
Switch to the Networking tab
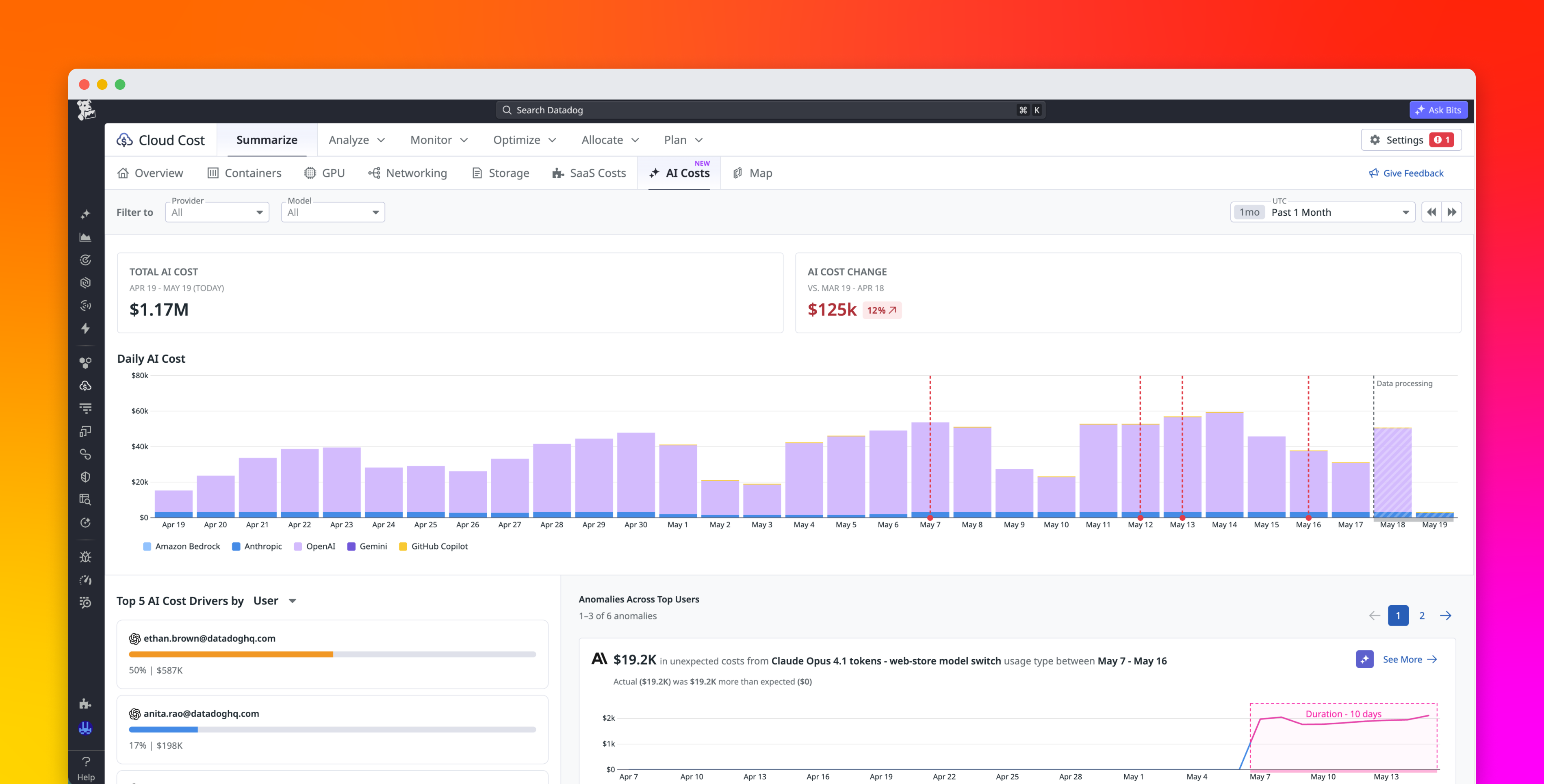point(408,173)
